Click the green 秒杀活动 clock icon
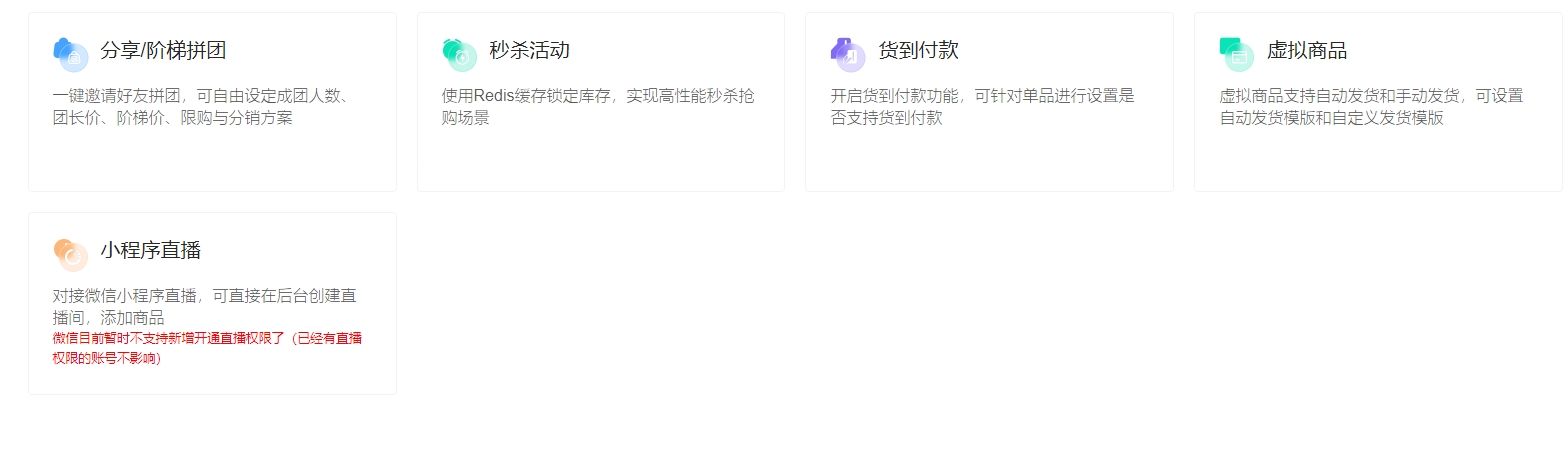 click(x=460, y=54)
